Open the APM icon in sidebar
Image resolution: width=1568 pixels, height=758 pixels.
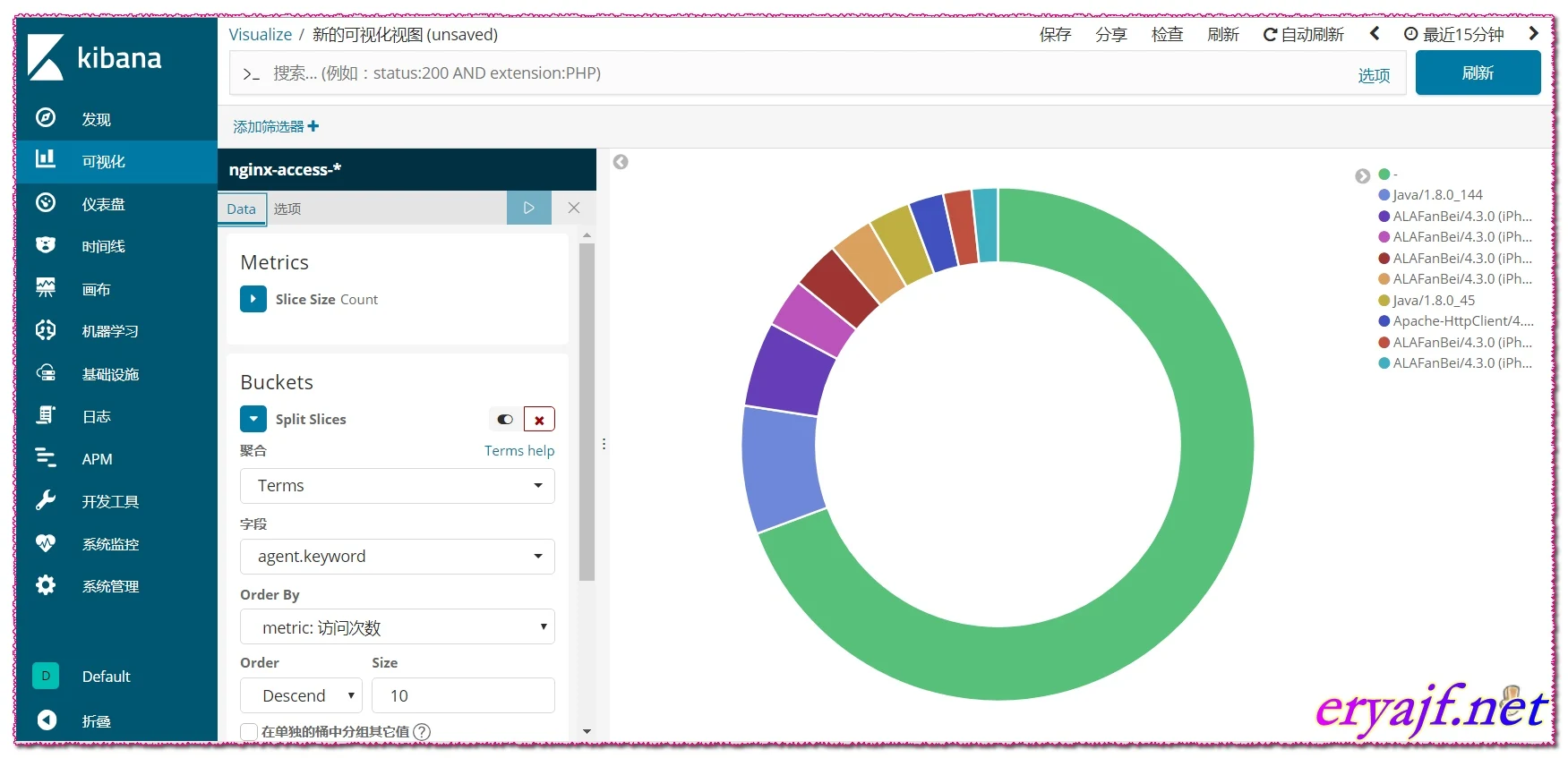tap(46, 458)
